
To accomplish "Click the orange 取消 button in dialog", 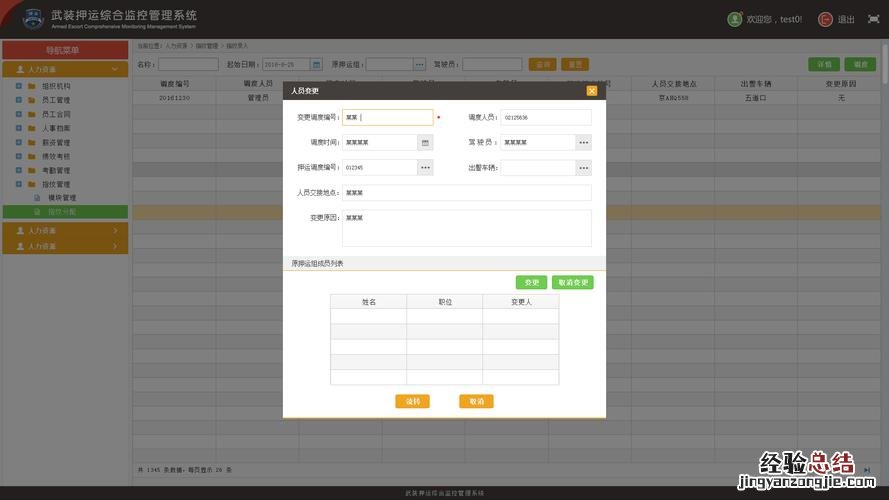I will tap(476, 401).
